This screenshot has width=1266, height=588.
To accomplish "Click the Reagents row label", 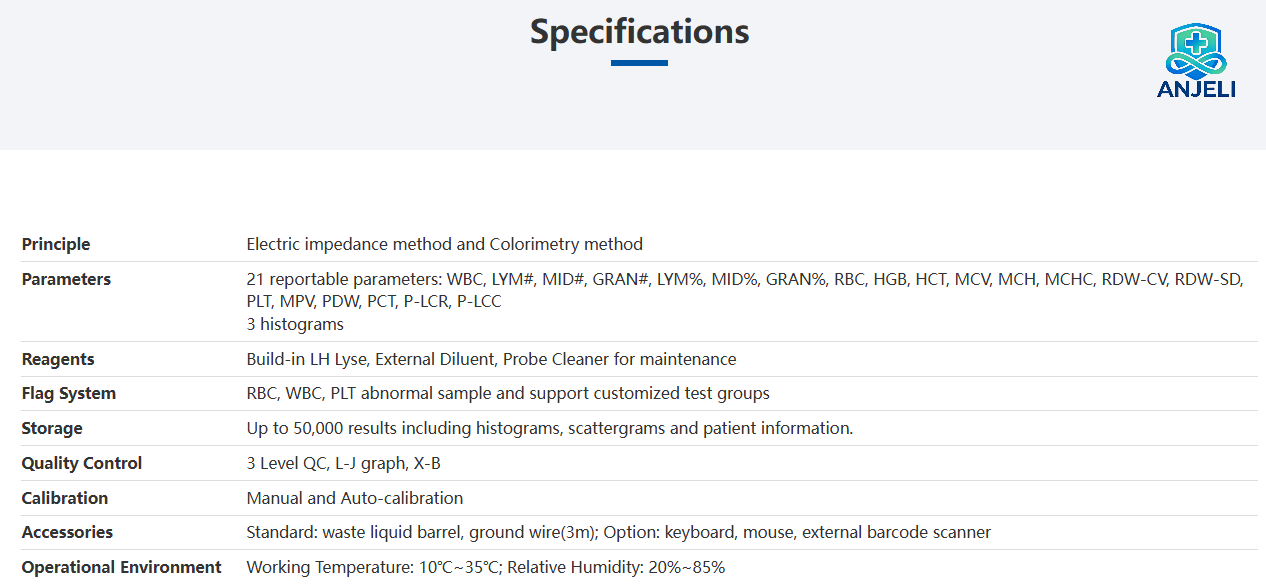I will (58, 359).
